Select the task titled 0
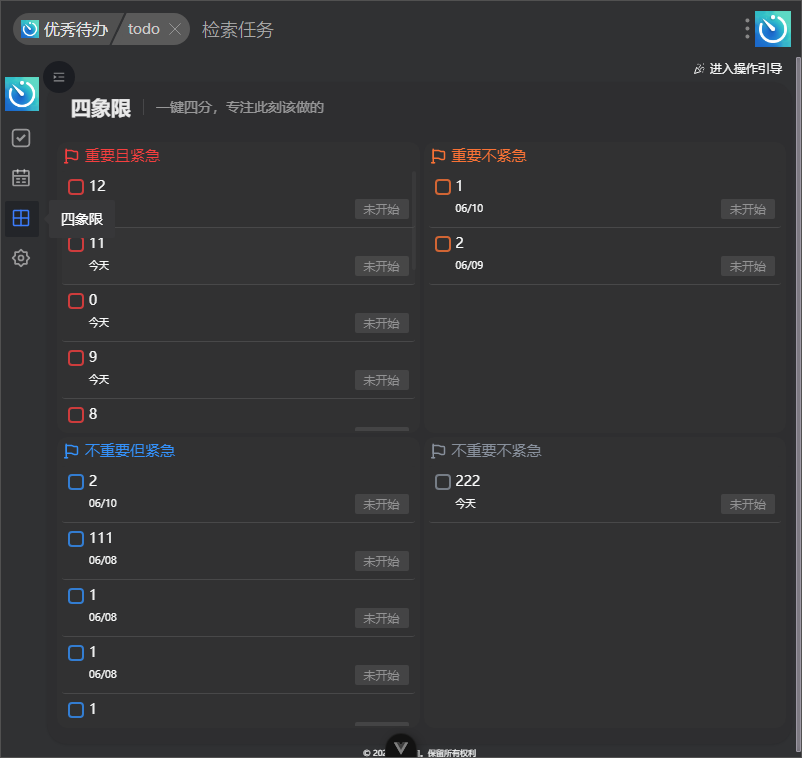This screenshot has width=802, height=758. (93, 300)
